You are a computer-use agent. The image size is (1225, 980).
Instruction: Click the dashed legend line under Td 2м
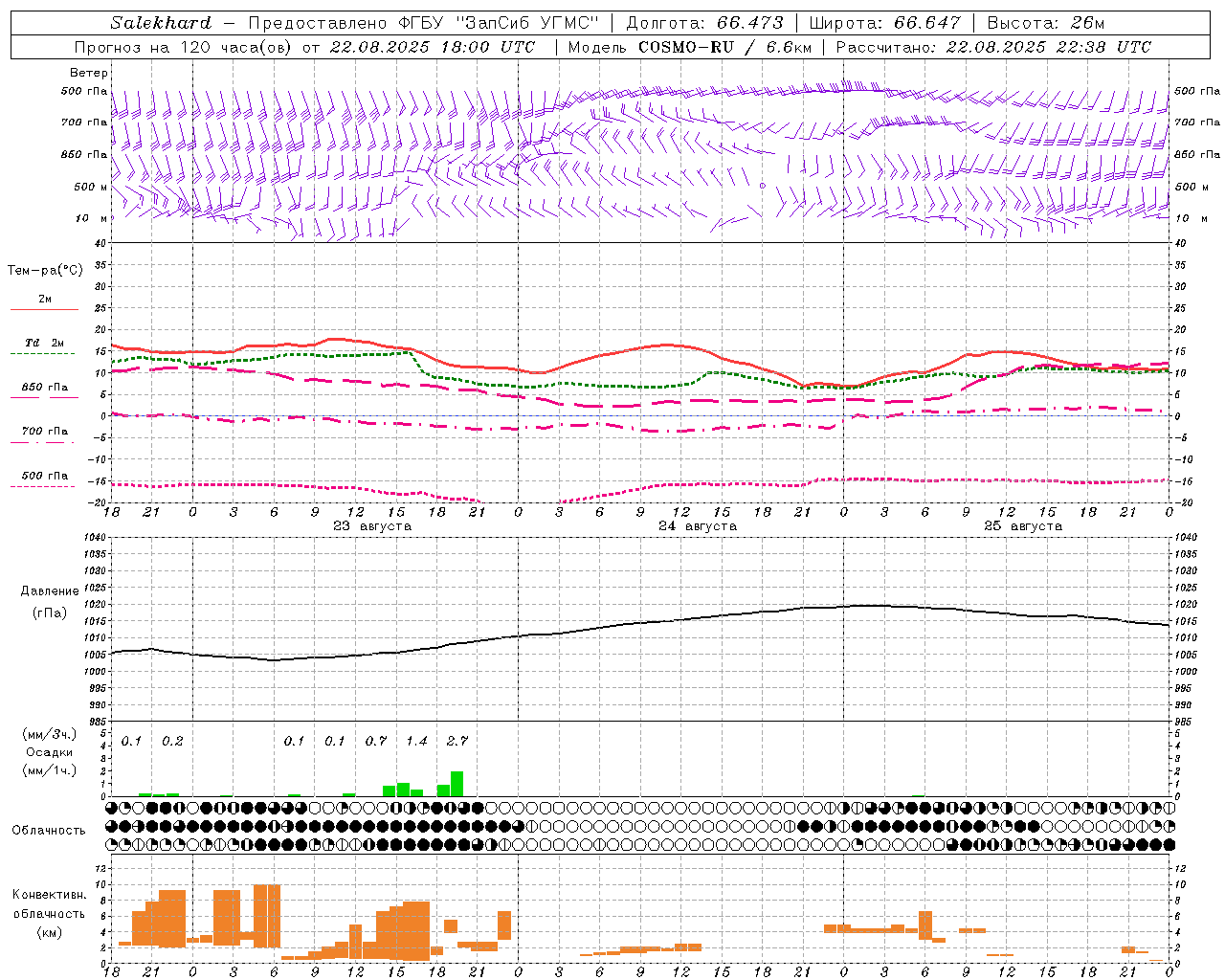point(43,353)
